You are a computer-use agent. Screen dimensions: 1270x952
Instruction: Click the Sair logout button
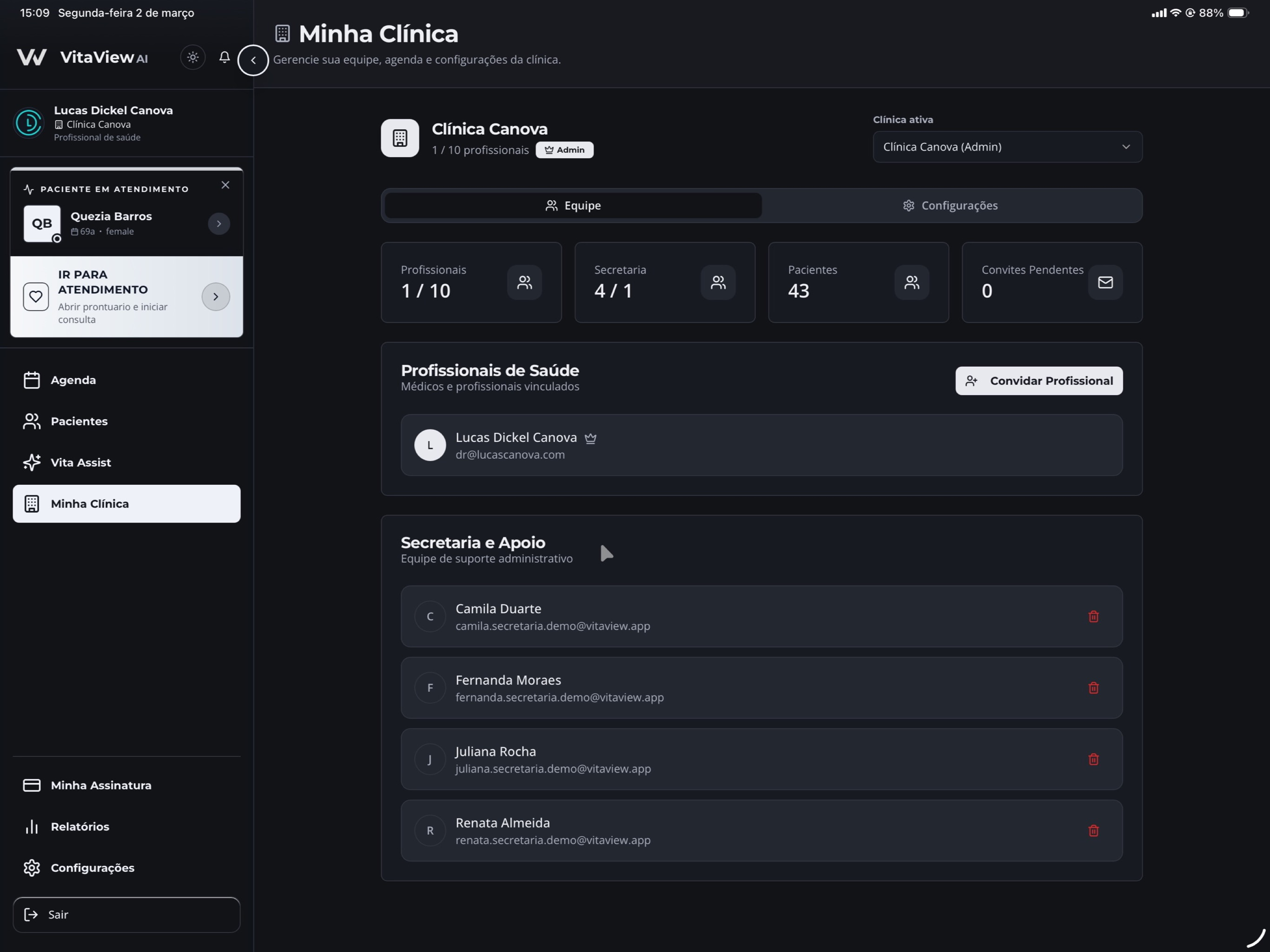(126, 915)
